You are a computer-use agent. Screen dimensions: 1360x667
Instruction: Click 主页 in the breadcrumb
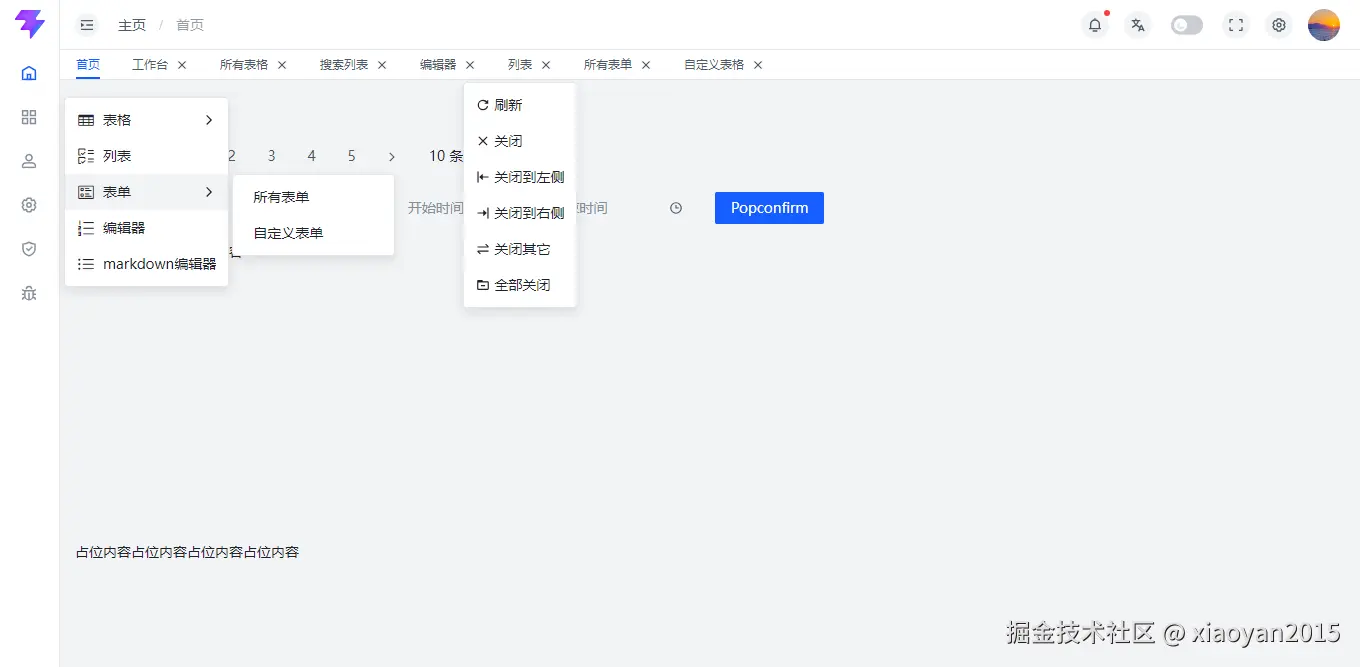pyautogui.click(x=132, y=25)
